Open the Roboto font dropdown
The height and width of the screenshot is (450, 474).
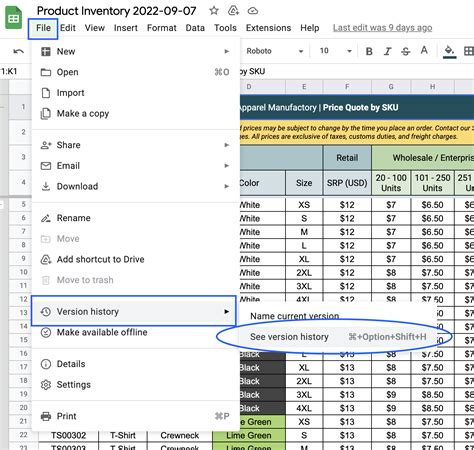tap(274, 51)
